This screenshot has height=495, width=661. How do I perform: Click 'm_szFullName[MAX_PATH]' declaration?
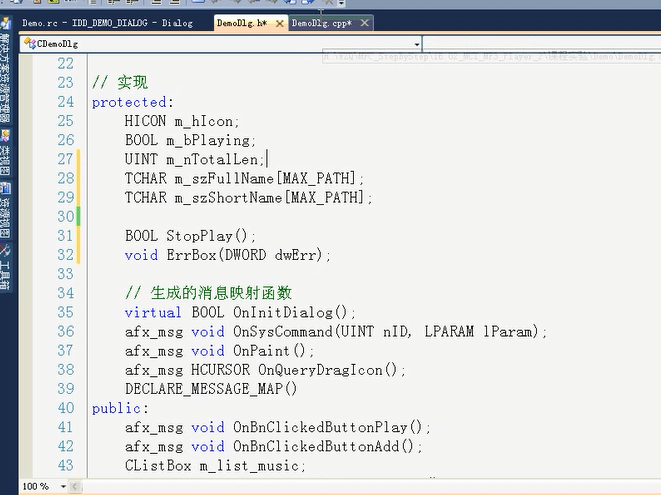click(x=265, y=179)
